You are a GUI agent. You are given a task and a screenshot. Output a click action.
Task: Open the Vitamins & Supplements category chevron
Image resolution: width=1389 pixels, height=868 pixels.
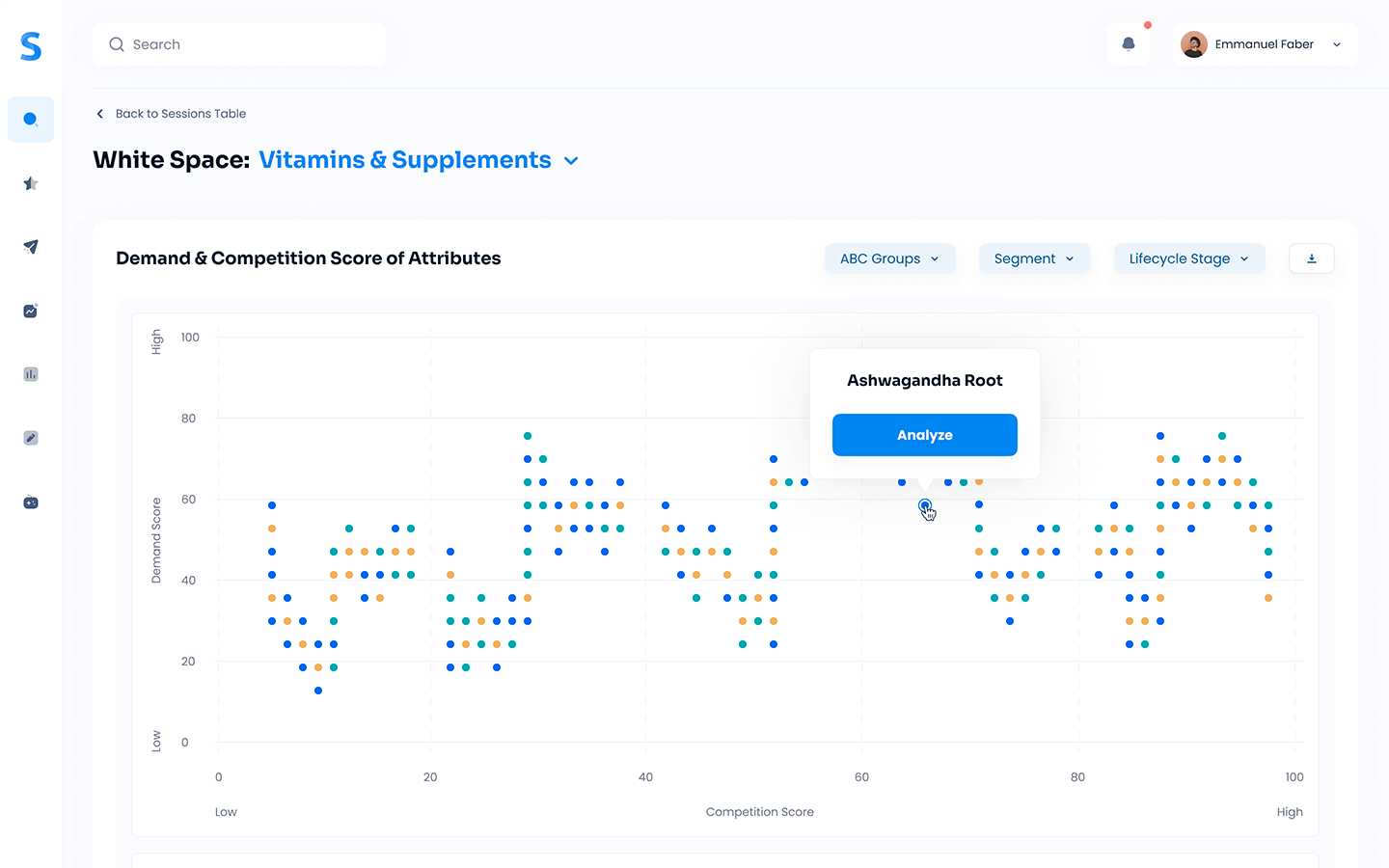coord(571,161)
